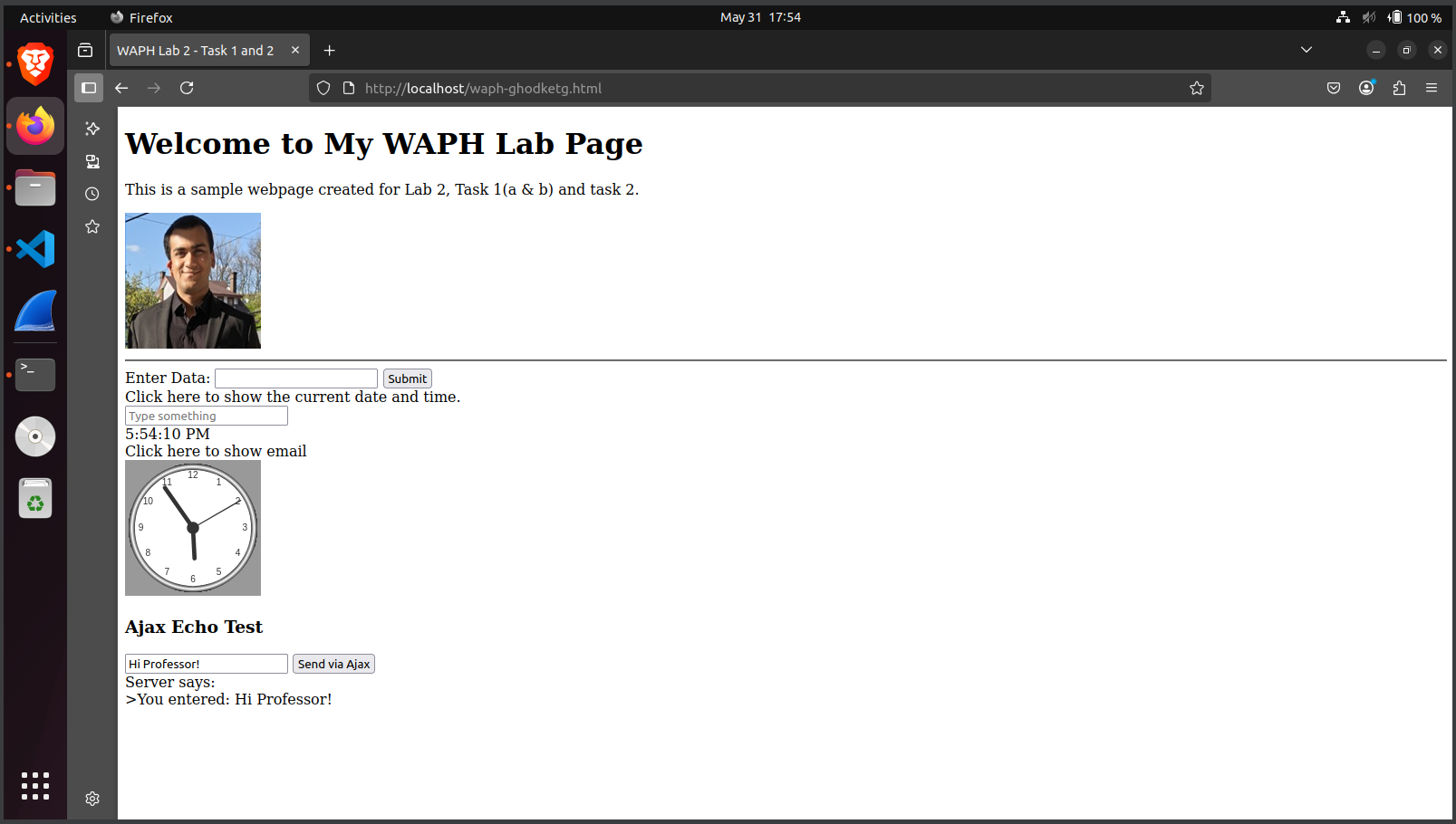Image resolution: width=1456 pixels, height=824 pixels.
Task: Bookmark this page with star icon
Action: (1197, 88)
